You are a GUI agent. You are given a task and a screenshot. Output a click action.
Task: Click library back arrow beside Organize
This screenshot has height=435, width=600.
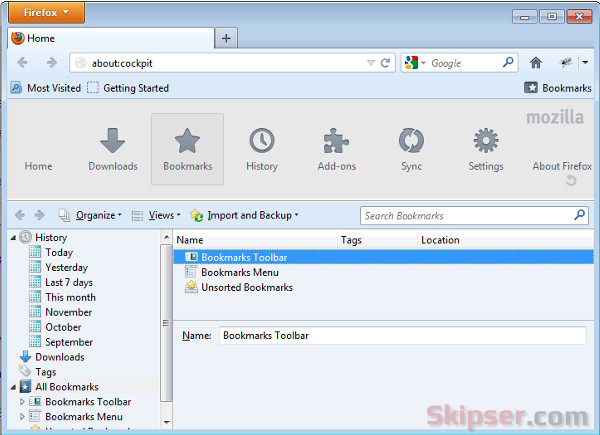click(x=20, y=215)
